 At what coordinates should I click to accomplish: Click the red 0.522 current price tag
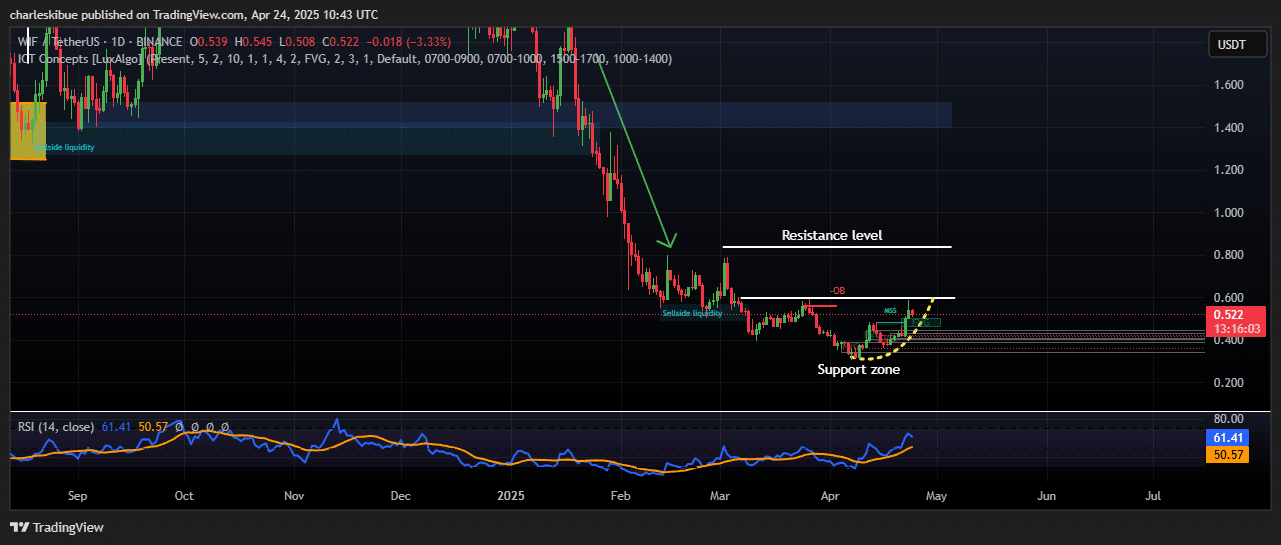pyautogui.click(x=1228, y=314)
